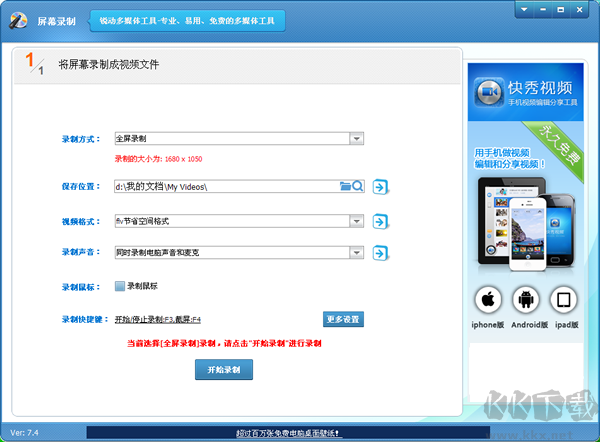Expand the 视频格式 dropdown arrow

[x=357, y=221]
